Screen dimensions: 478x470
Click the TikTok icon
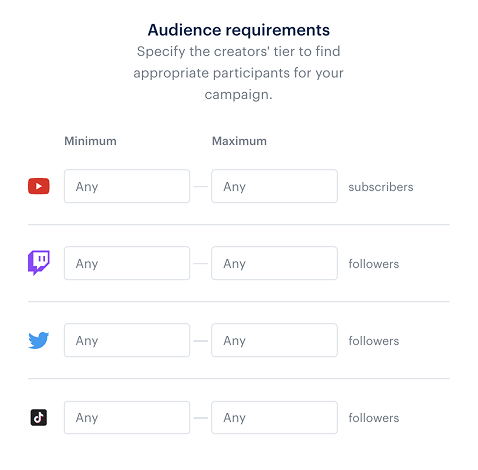39,417
